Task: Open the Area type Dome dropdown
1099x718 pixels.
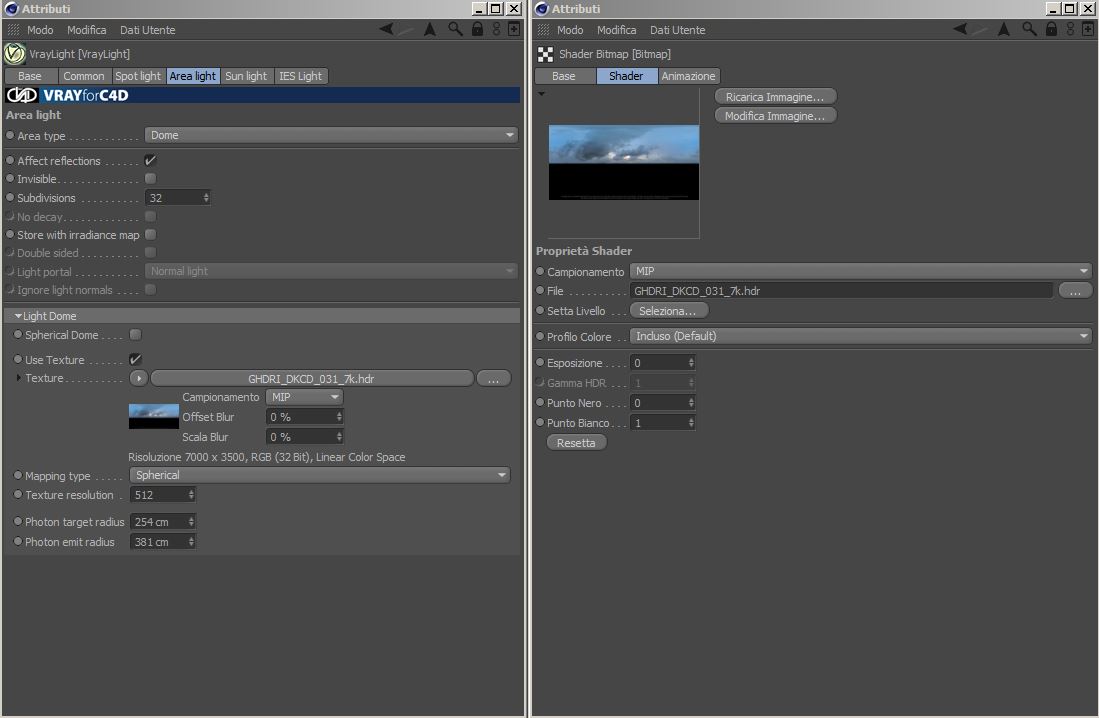Action: [331, 135]
